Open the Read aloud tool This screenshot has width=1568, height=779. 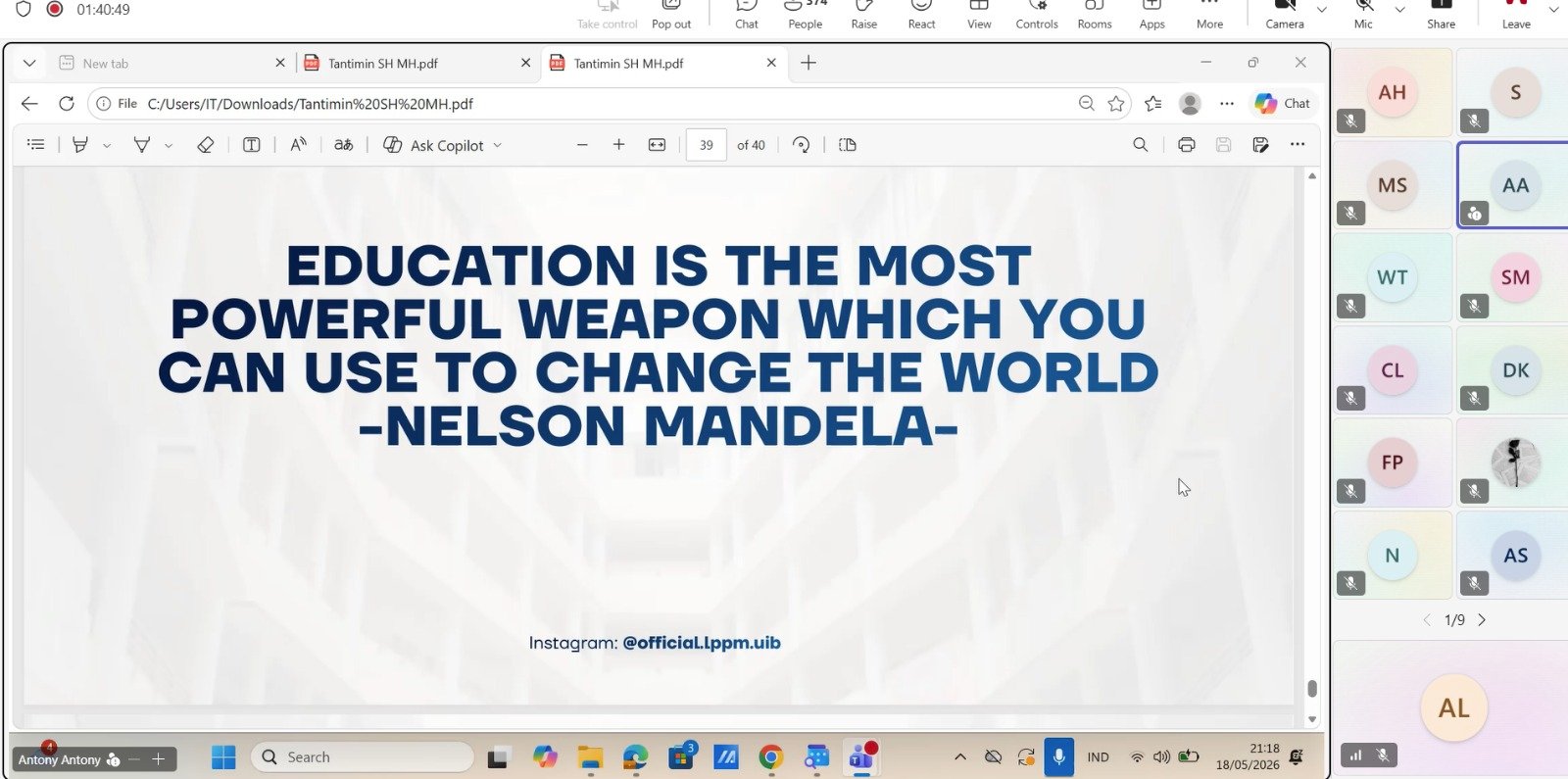[298, 145]
